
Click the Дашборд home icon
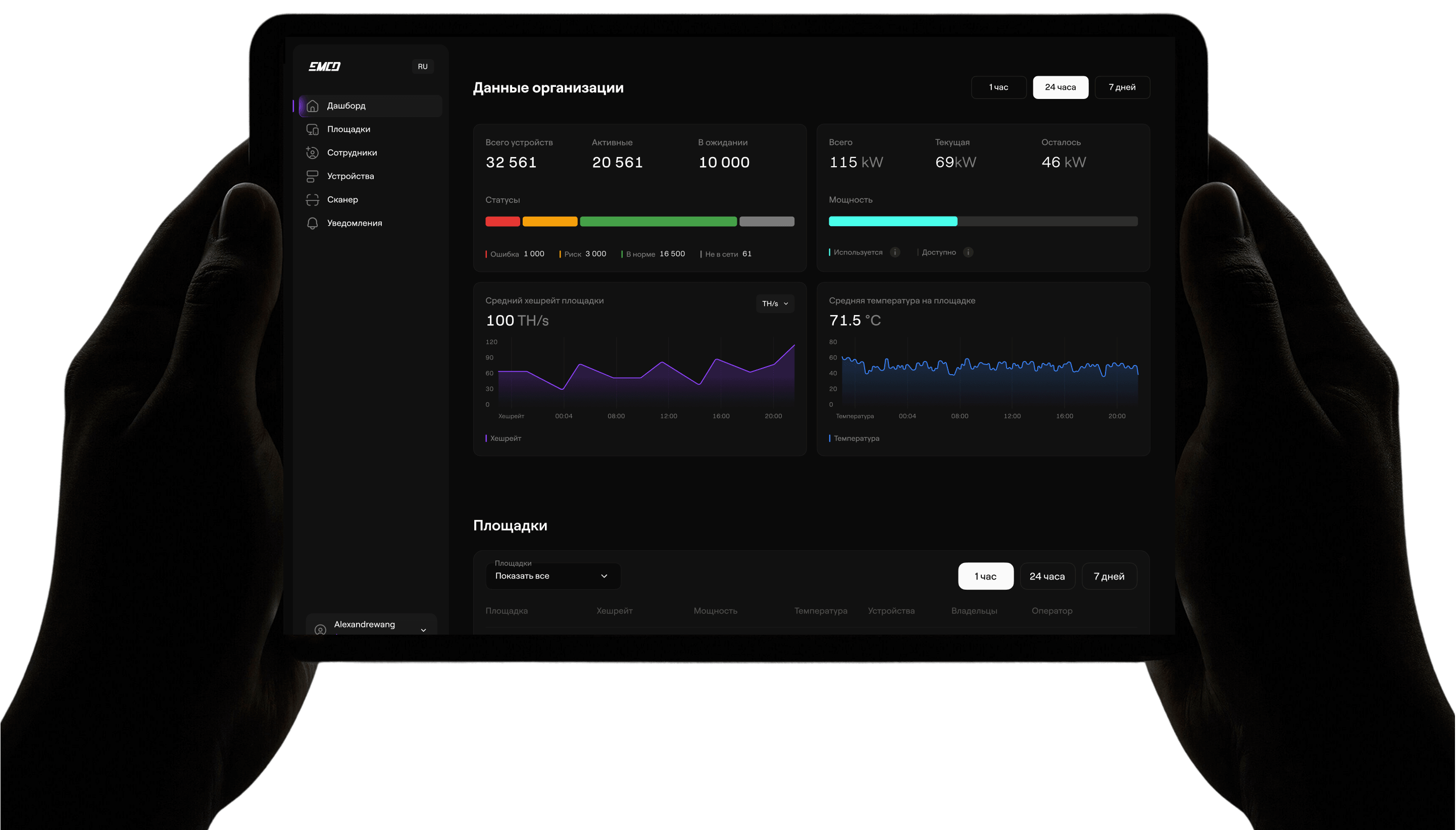313,106
